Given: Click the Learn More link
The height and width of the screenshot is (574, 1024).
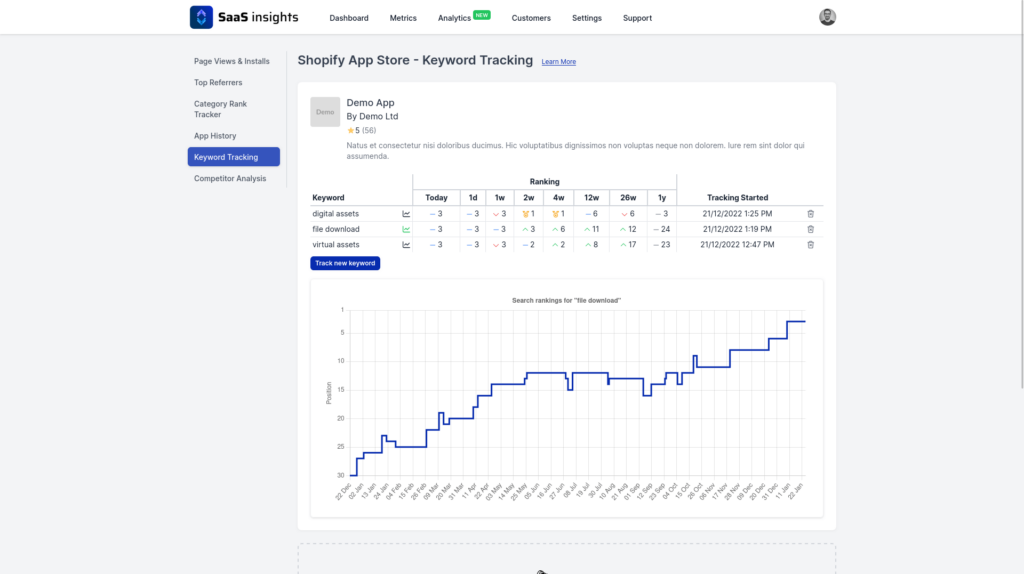Looking at the screenshot, I should click(x=558, y=61).
